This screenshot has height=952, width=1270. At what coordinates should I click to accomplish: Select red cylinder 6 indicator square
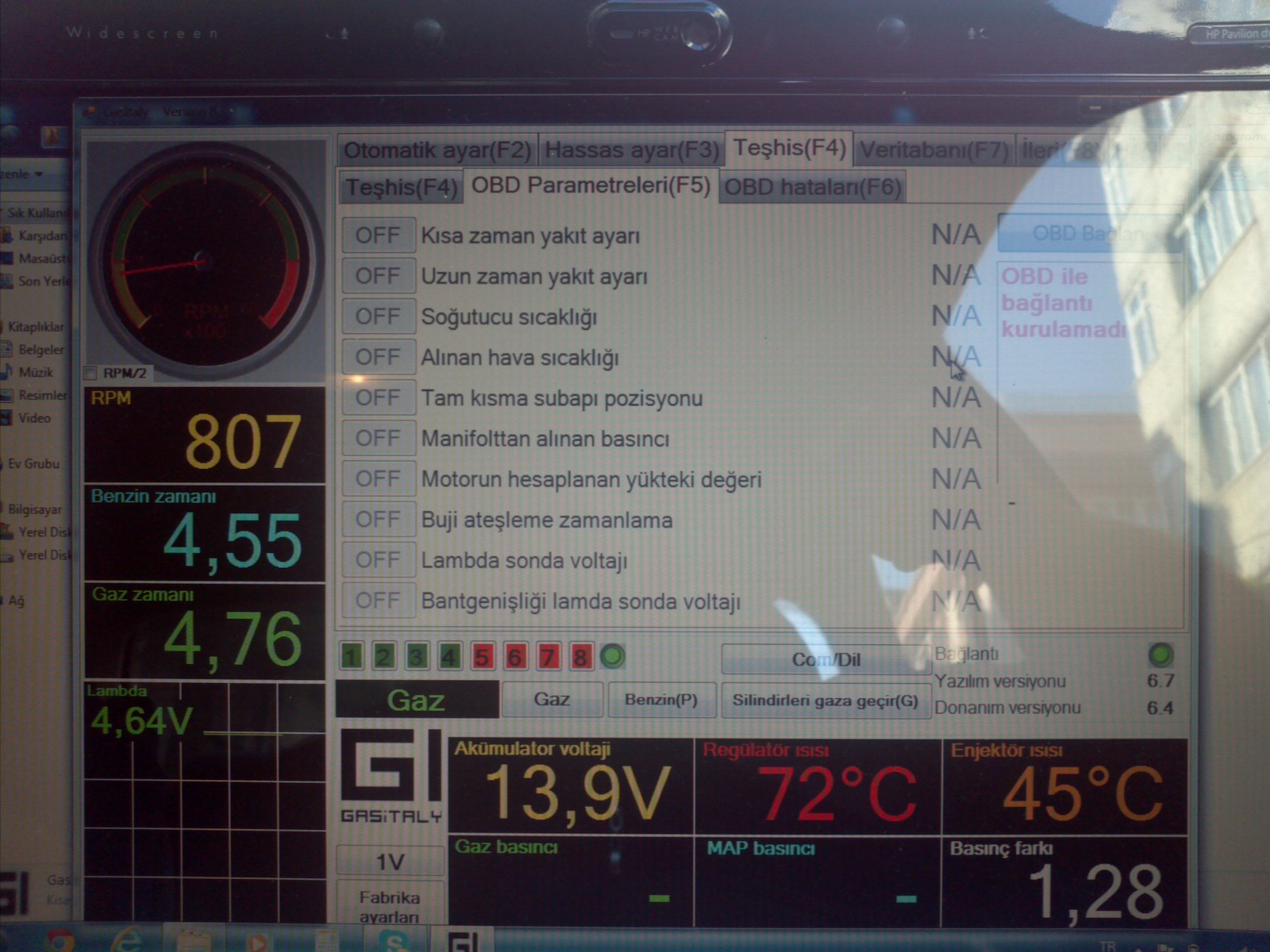pyautogui.click(x=515, y=656)
